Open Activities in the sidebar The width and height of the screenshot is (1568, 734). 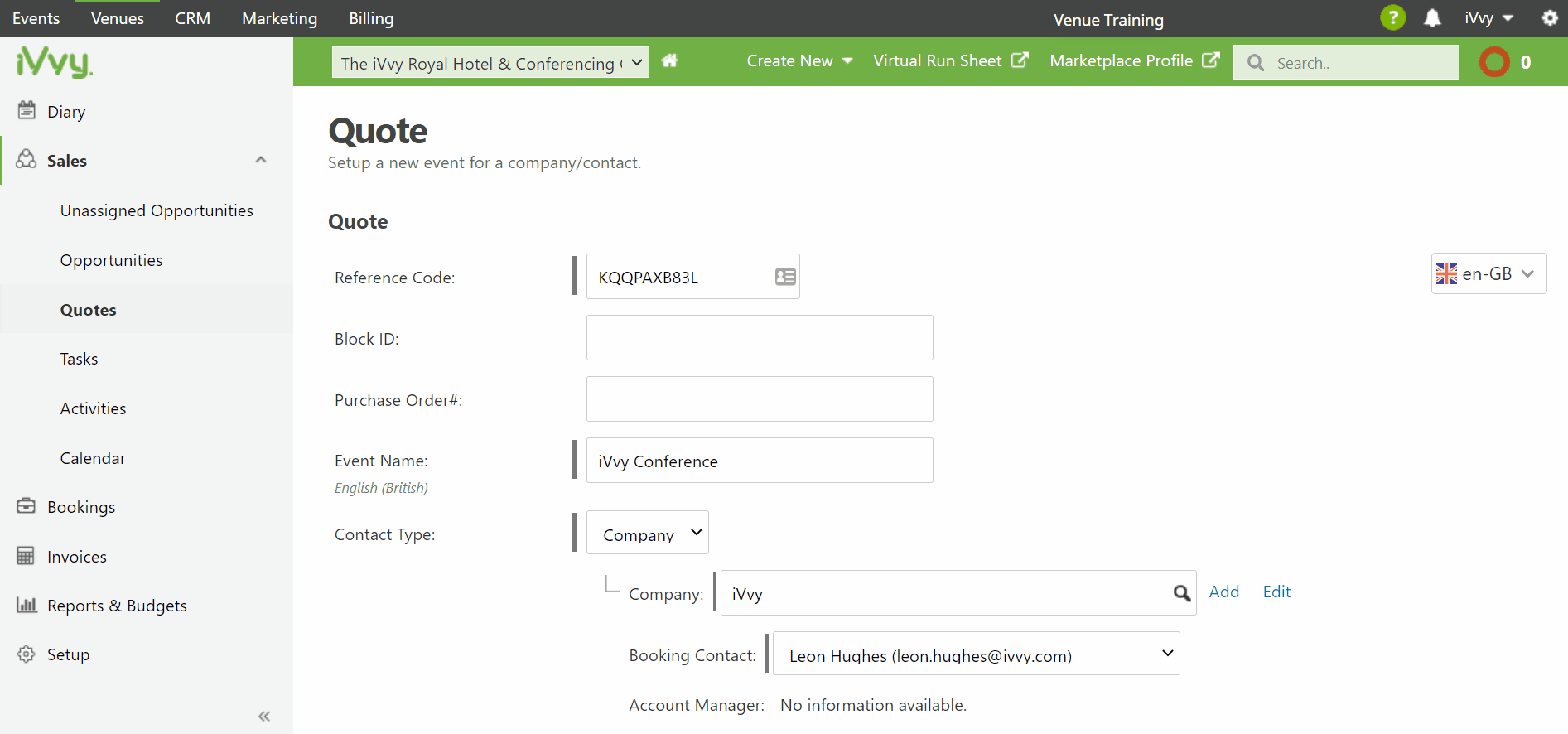[x=93, y=408]
